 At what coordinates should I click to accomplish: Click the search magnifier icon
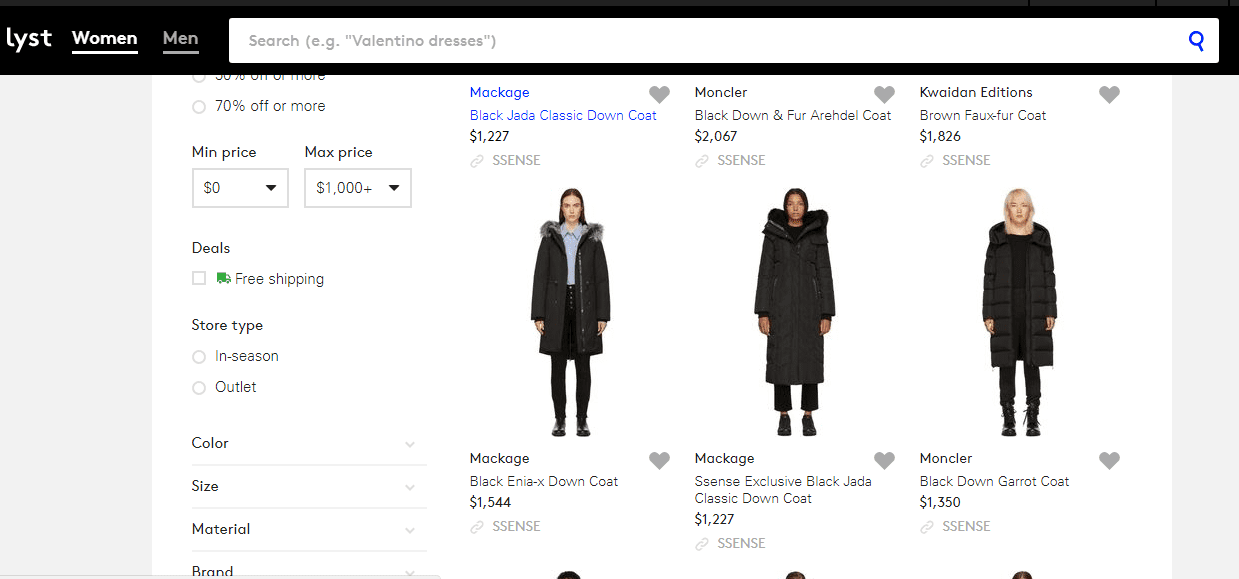pyautogui.click(x=1196, y=41)
